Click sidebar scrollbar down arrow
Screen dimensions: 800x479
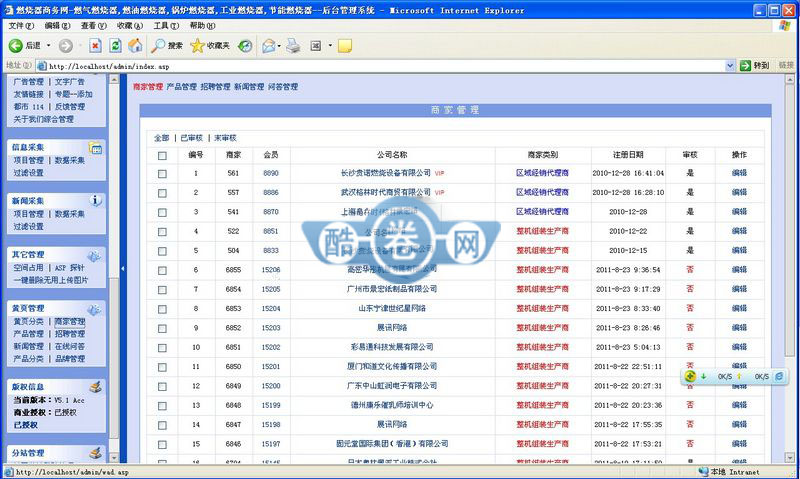pos(114,458)
